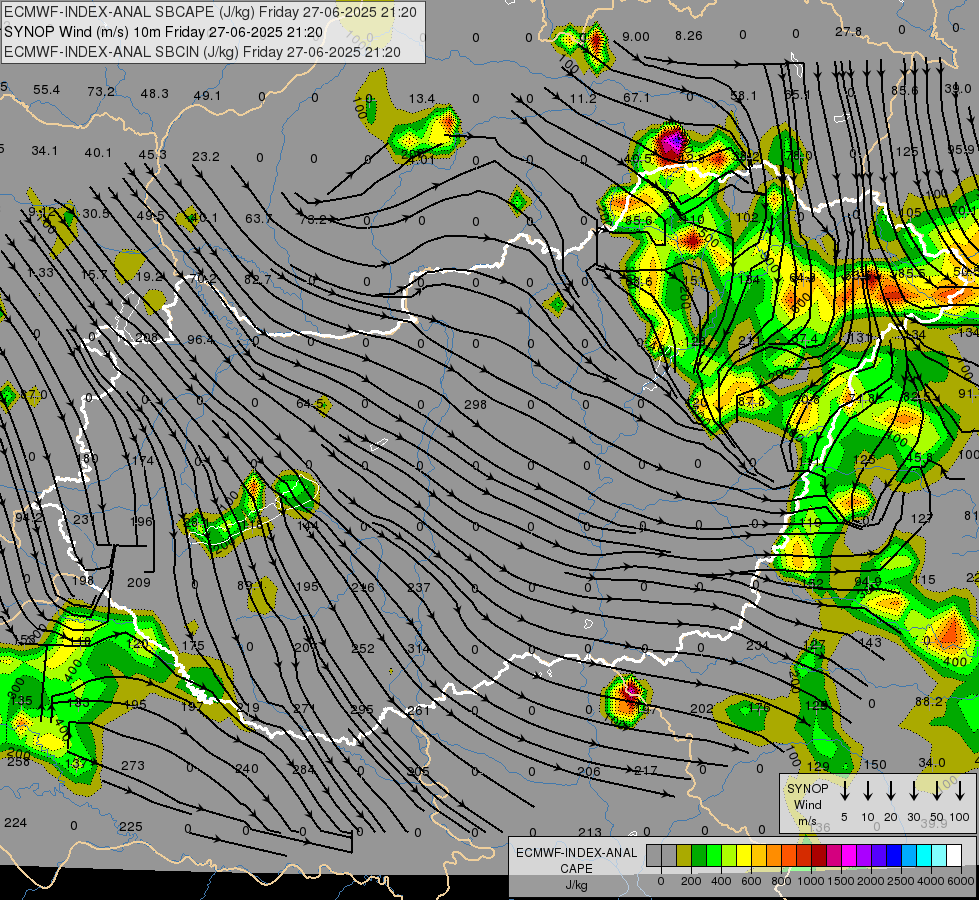Click the map value 34.0
The width and height of the screenshot is (979, 900).
pyautogui.click(x=932, y=763)
